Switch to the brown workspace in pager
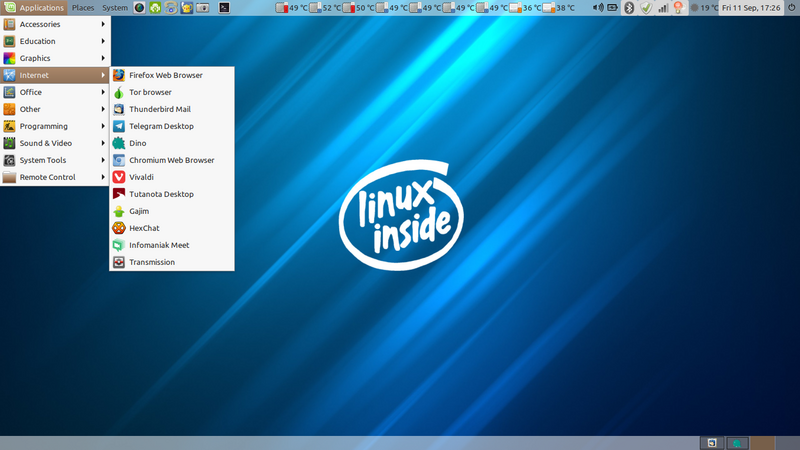 (762, 443)
